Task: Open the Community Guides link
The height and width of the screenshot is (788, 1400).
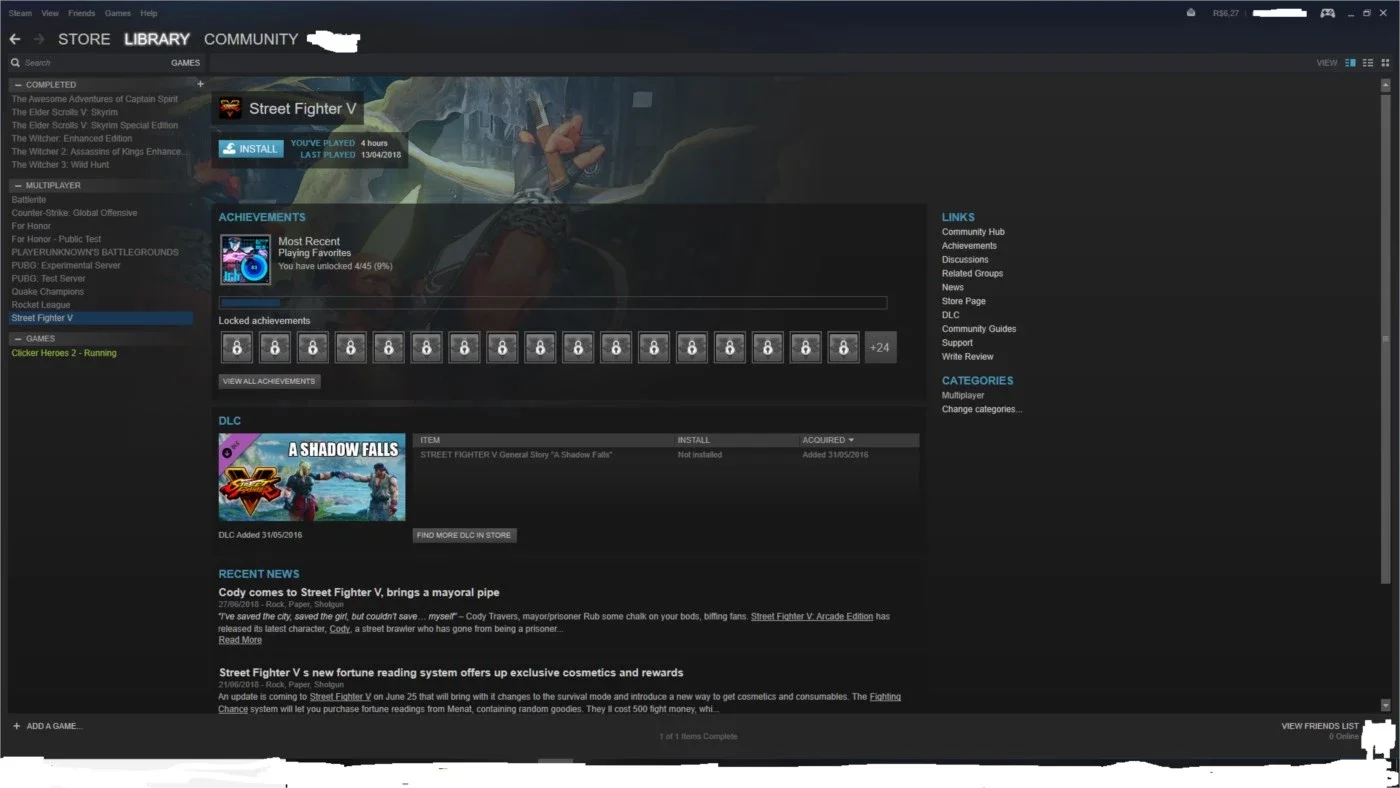Action: pos(979,329)
